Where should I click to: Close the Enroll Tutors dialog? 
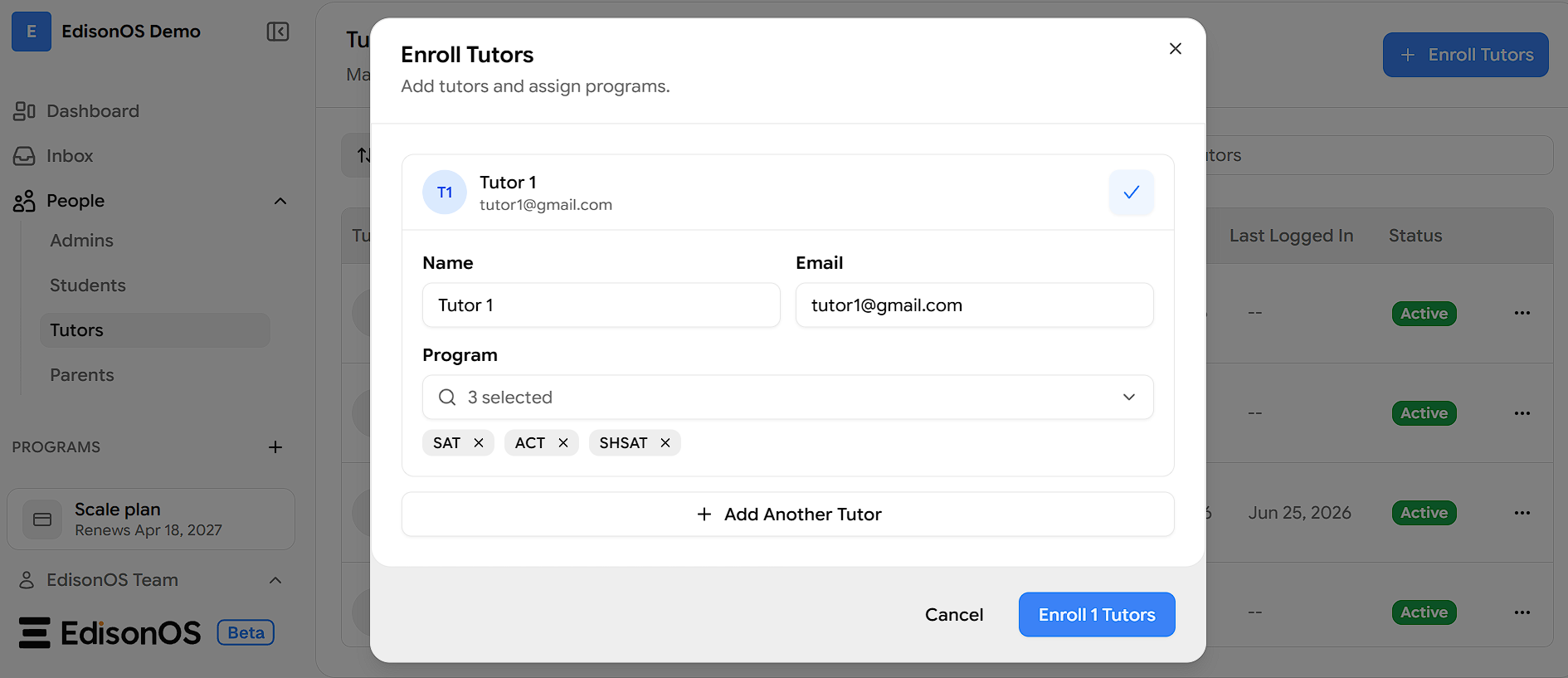point(1176,49)
